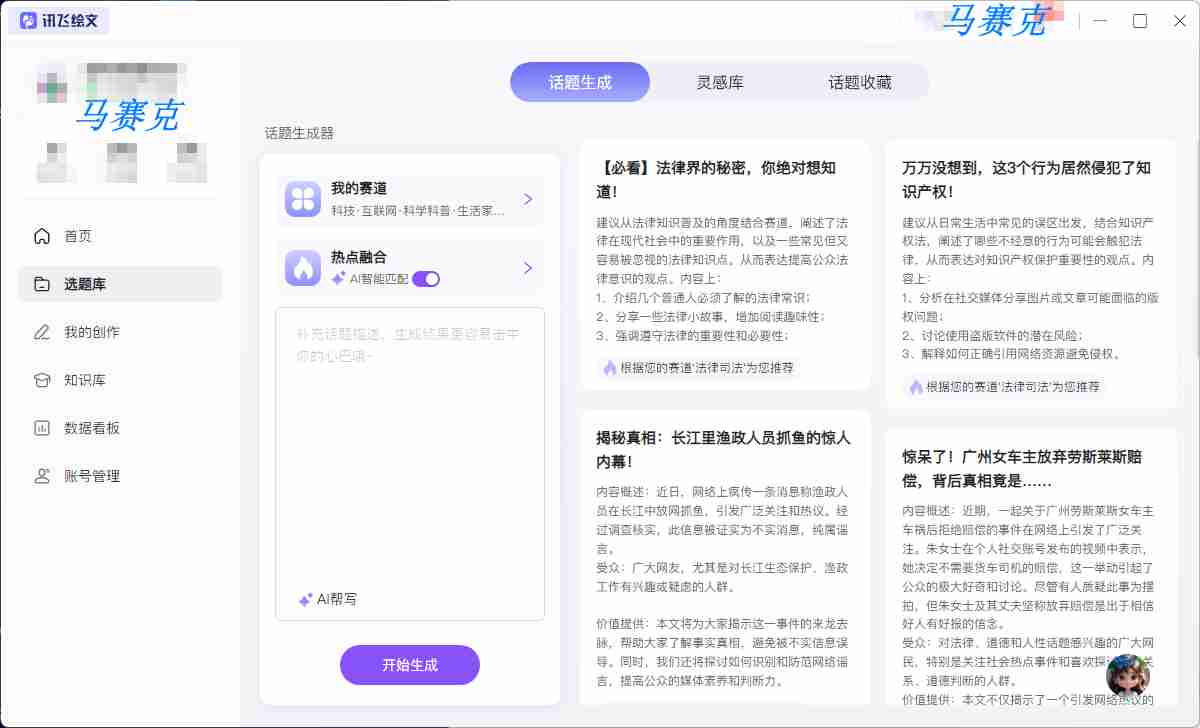Switch to the 灵感库 tab
The height and width of the screenshot is (728, 1200).
[x=720, y=82]
